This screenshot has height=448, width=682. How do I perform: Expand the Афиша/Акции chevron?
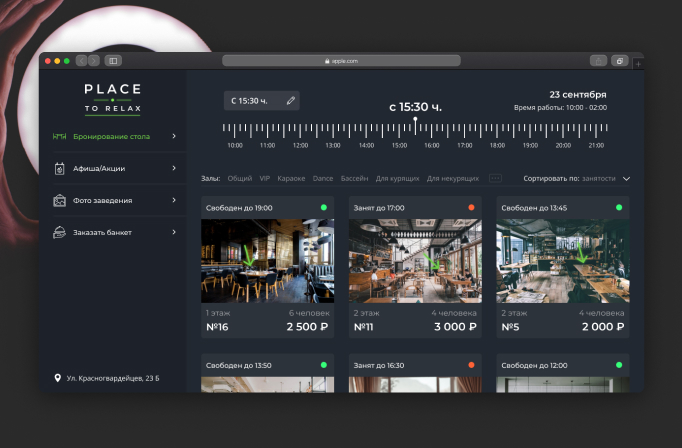[x=174, y=168]
